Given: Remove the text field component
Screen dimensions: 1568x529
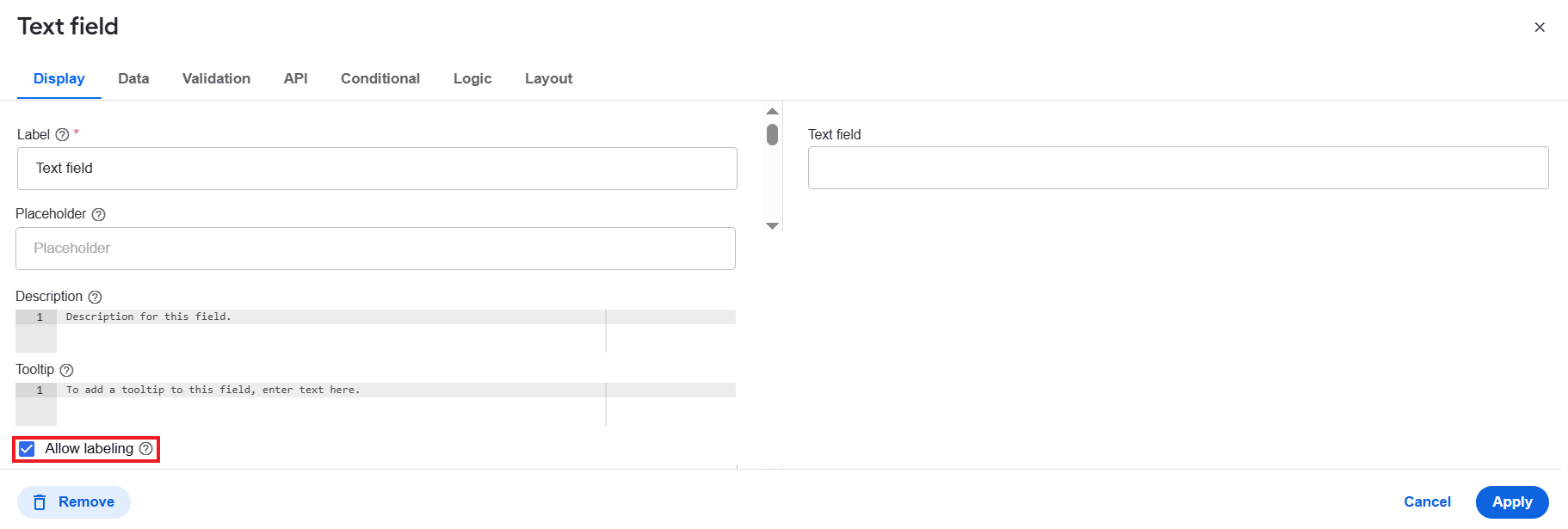Looking at the screenshot, I should pos(74,502).
